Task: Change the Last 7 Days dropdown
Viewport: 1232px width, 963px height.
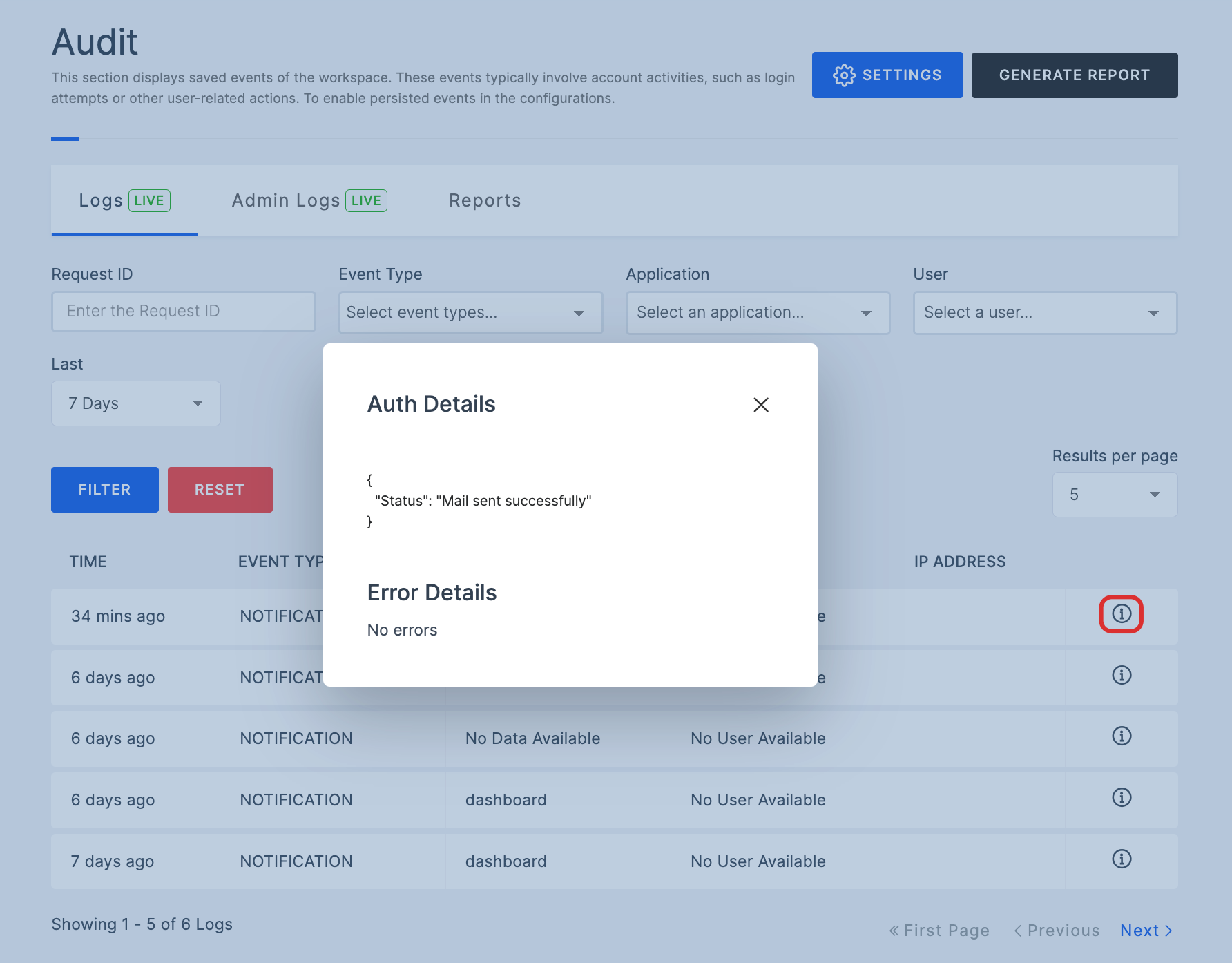Action: click(136, 403)
